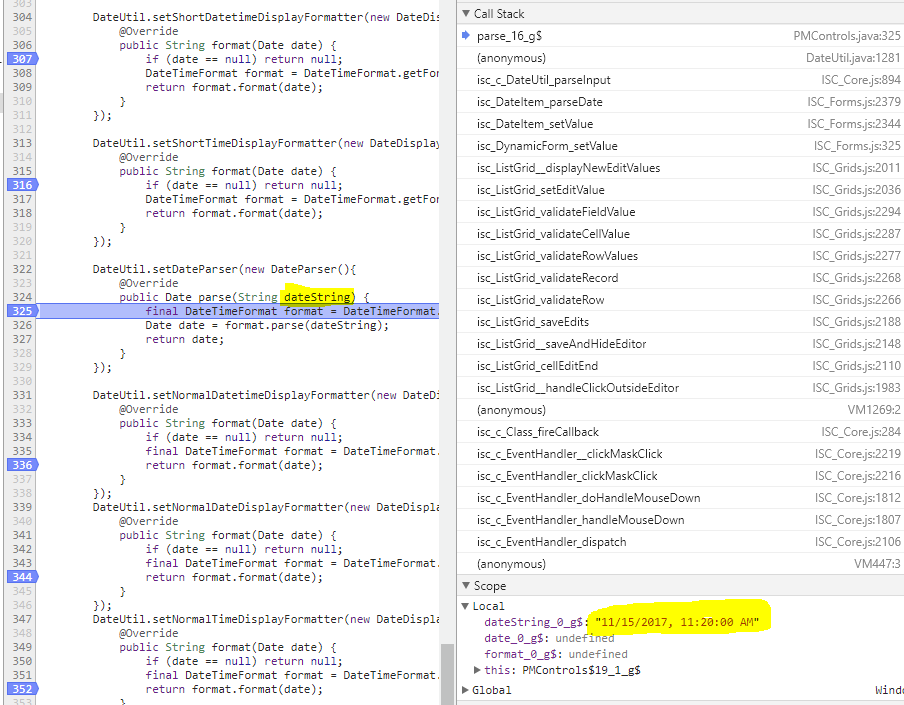904x705 pixels.
Task: Open the VM1269:2 source location link
Action: tap(874, 410)
